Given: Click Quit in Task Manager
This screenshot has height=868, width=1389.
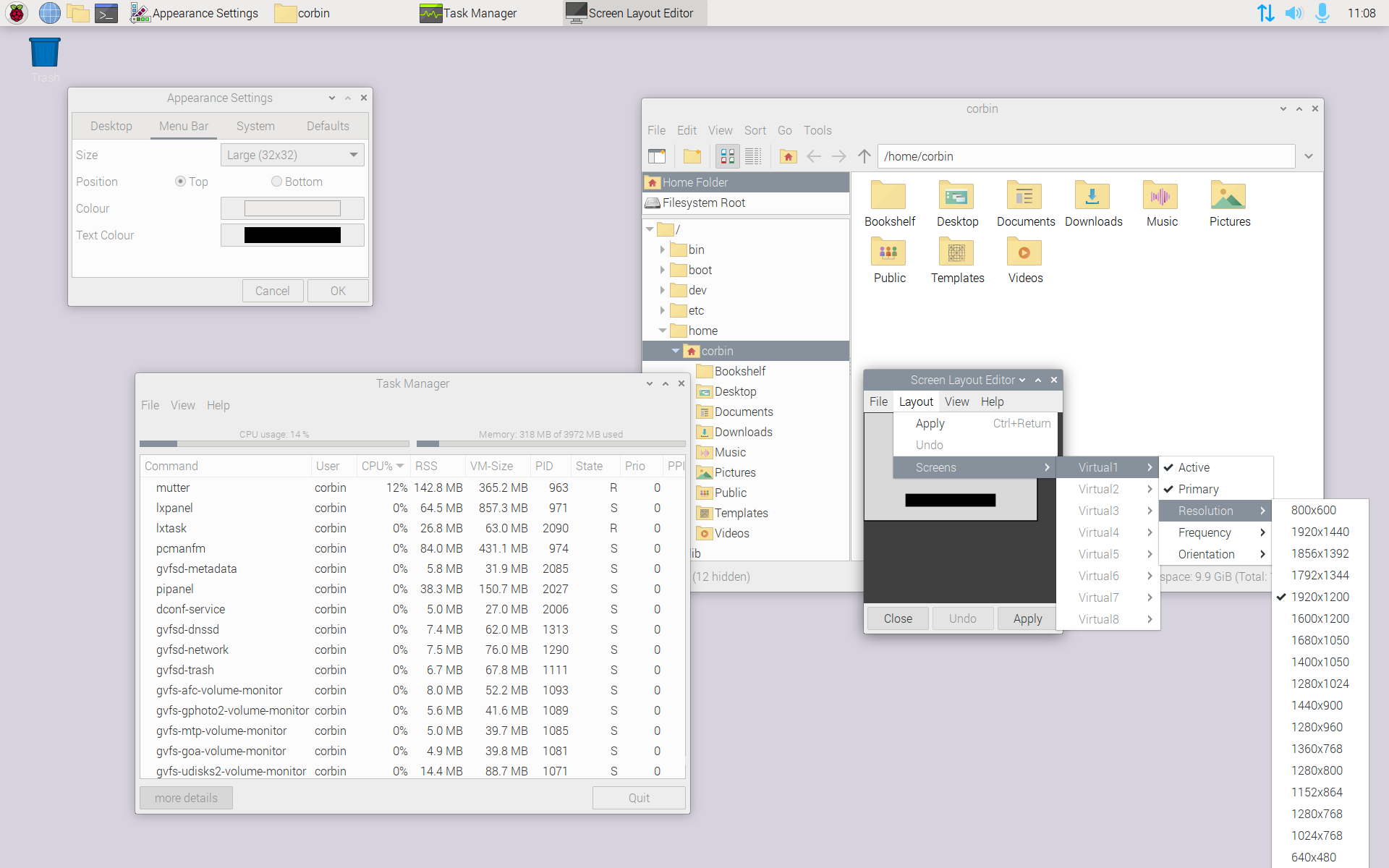Looking at the screenshot, I should click(639, 798).
